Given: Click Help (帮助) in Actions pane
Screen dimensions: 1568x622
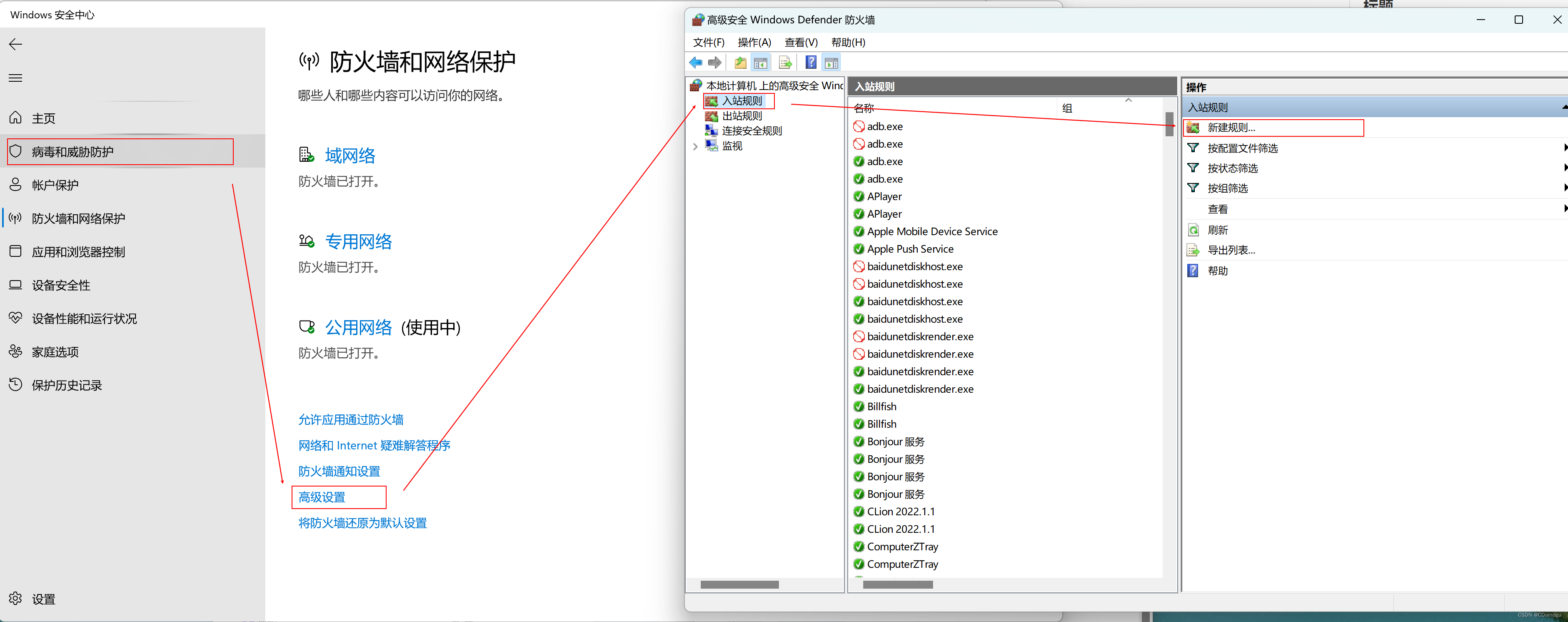Looking at the screenshot, I should coord(1217,271).
